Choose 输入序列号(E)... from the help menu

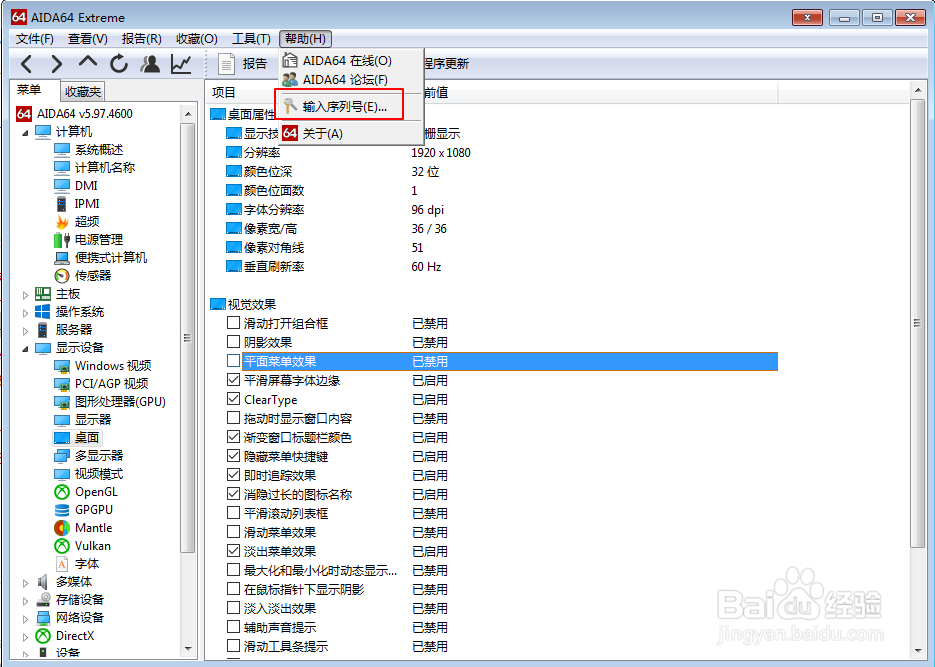[351, 107]
